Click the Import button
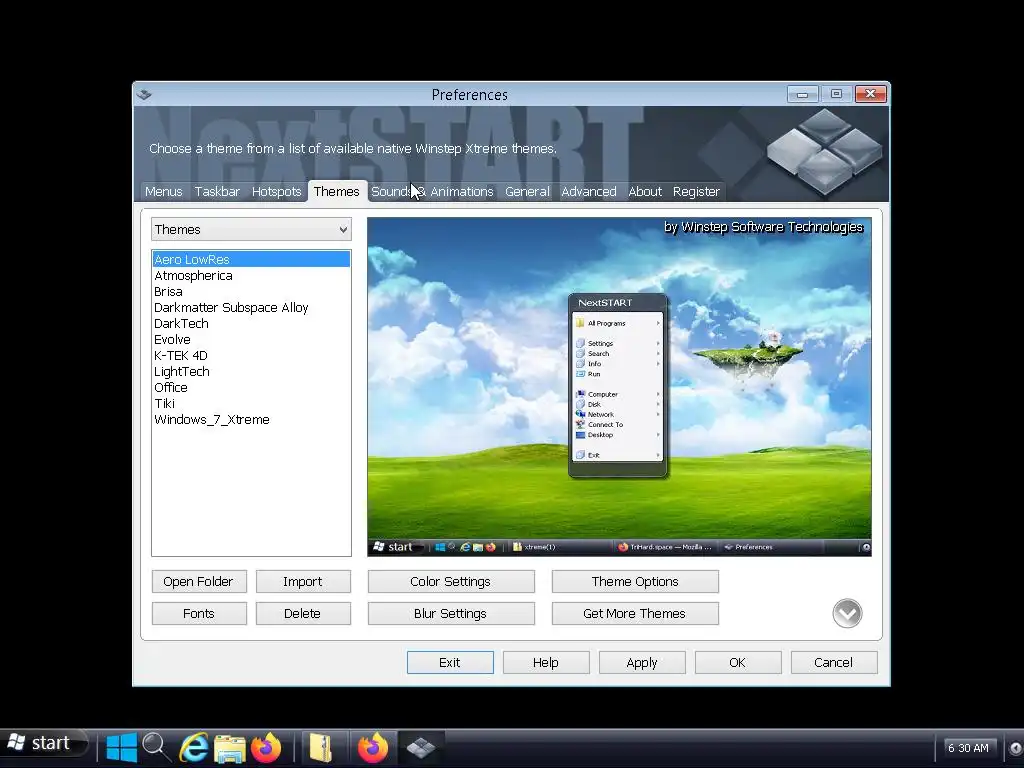Image resolution: width=1024 pixels, height=768 pixels. [x=303, y=581]
